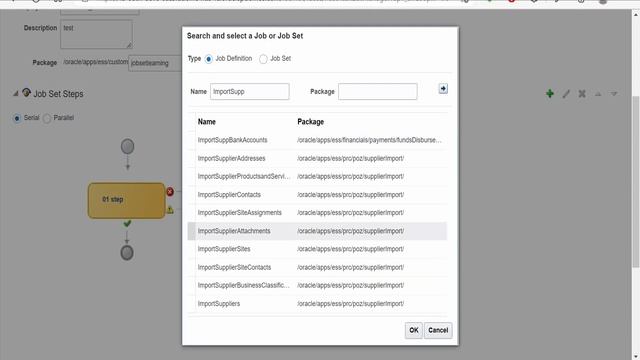The image size is (640, 360).
Task: Select ImportSupplierSiteContacts row
Action: [317, 267]
